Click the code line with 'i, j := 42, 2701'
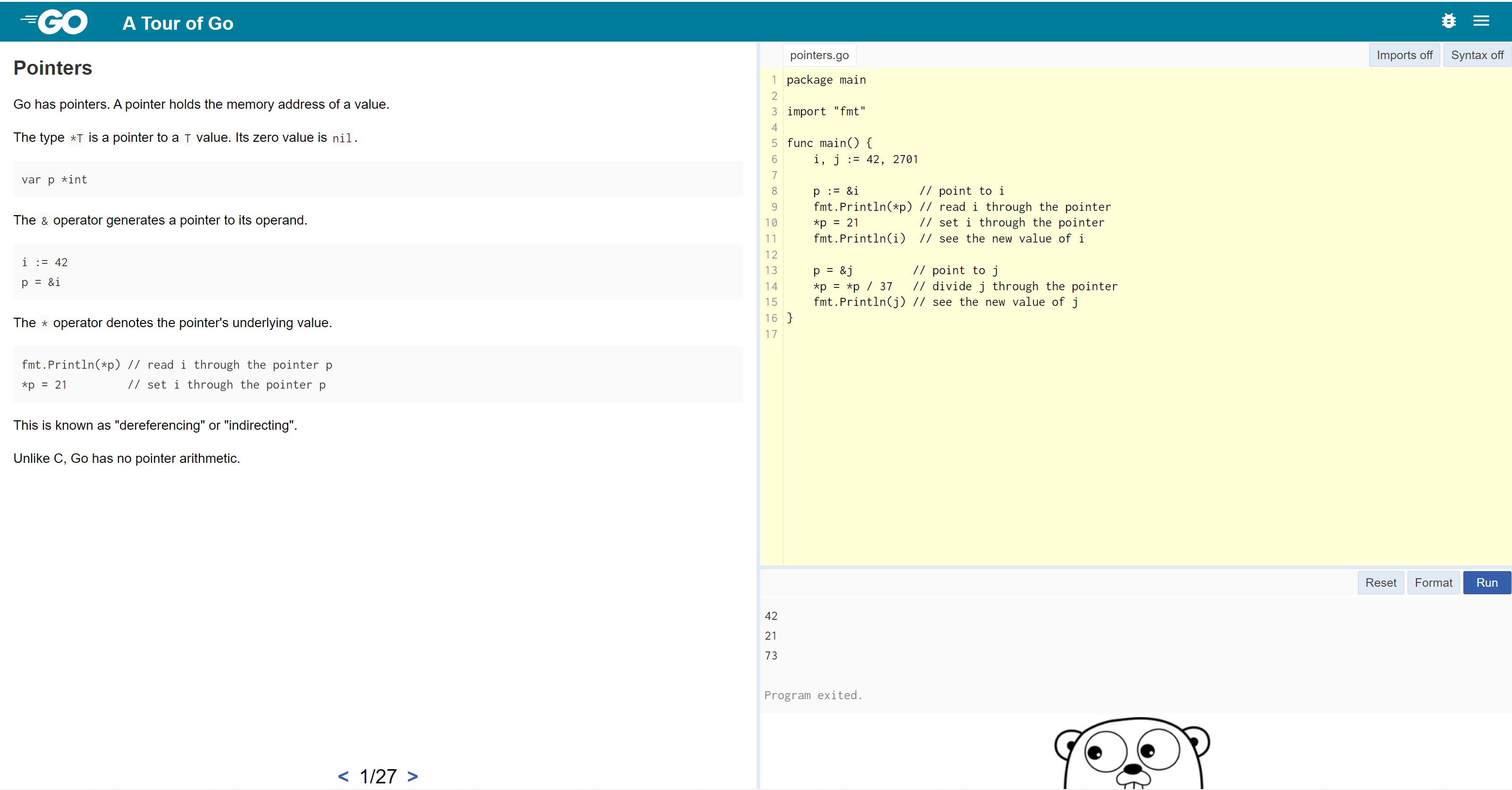Viewport: 1512px width, 790px height. coord(865,159)
